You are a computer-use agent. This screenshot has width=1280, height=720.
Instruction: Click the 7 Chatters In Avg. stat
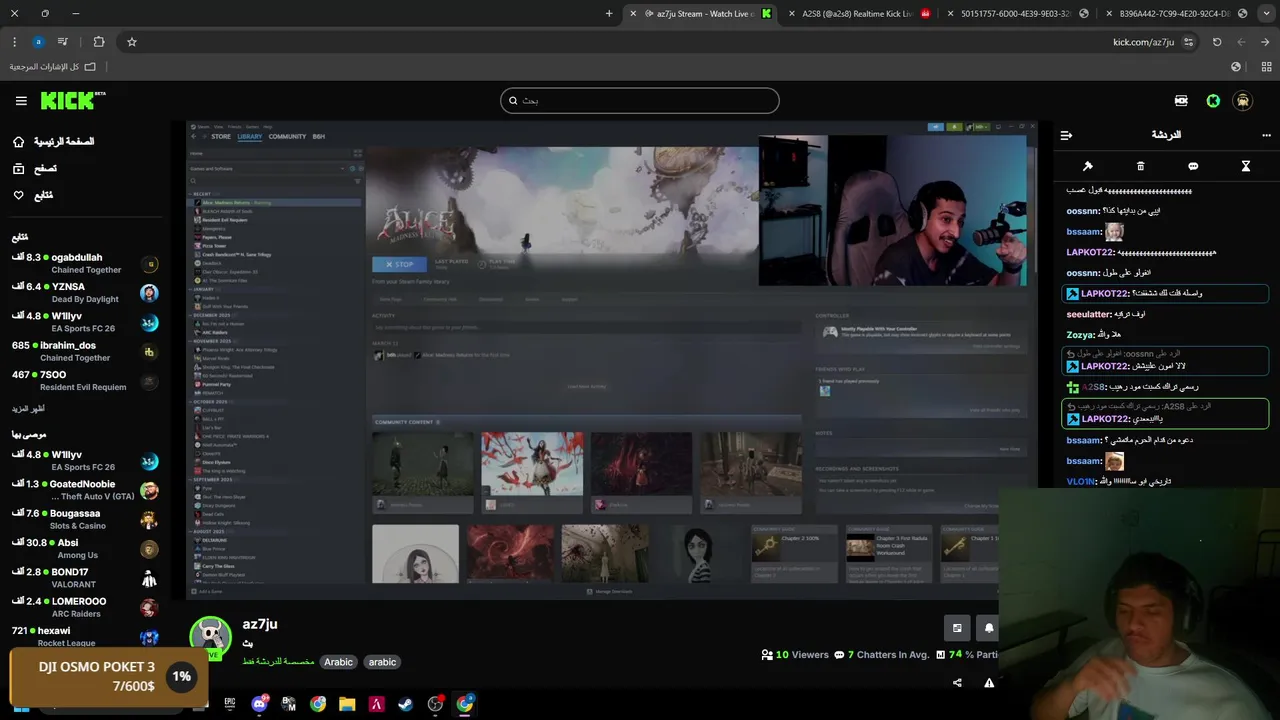pyautogui.click(x=883, y=655)
